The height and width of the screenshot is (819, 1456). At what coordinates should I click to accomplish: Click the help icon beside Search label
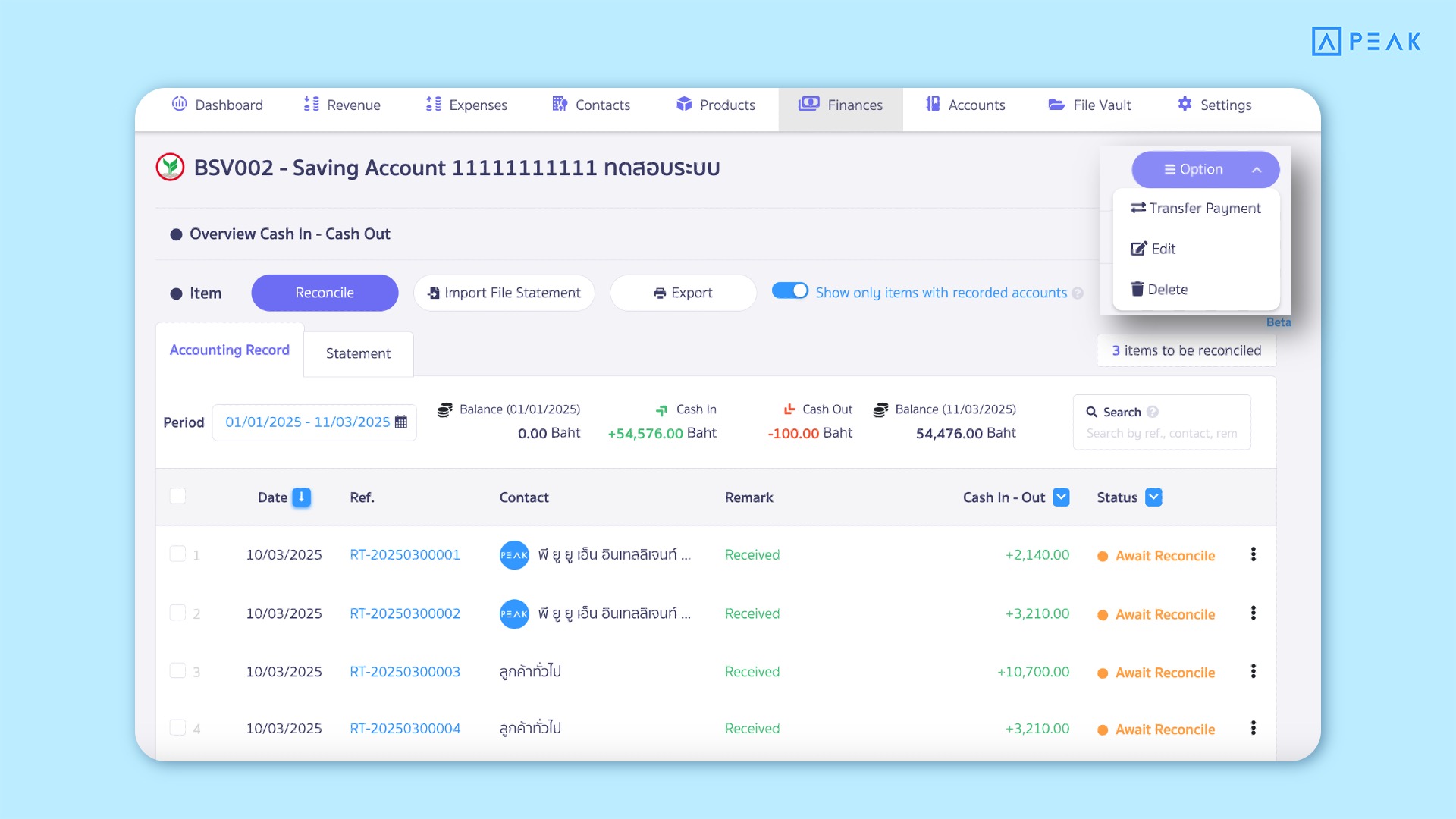coord(1153,412)
